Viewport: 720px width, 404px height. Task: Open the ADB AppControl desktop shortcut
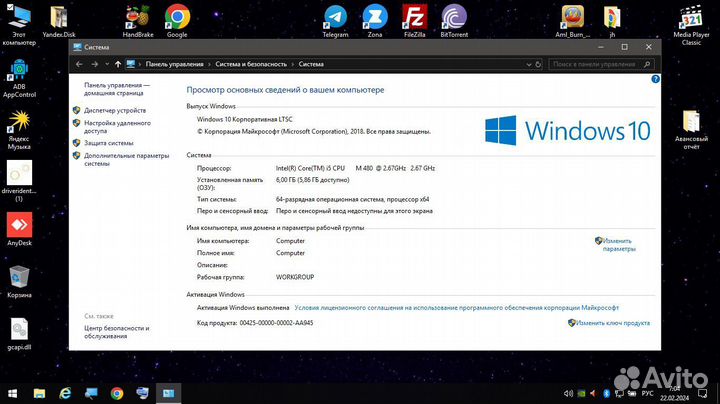point(19,78)
